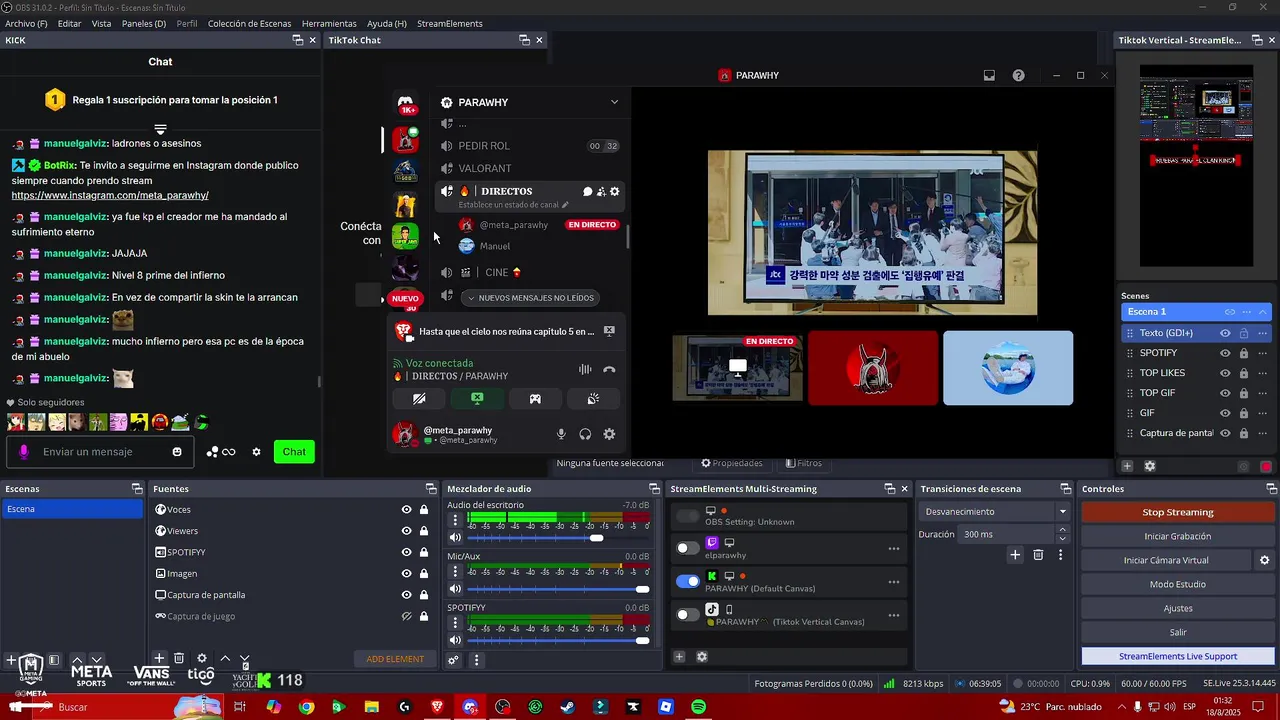1280x720 pixels.
Task: Delete selected source with trash icon in Fuentes
Action: 179,658
